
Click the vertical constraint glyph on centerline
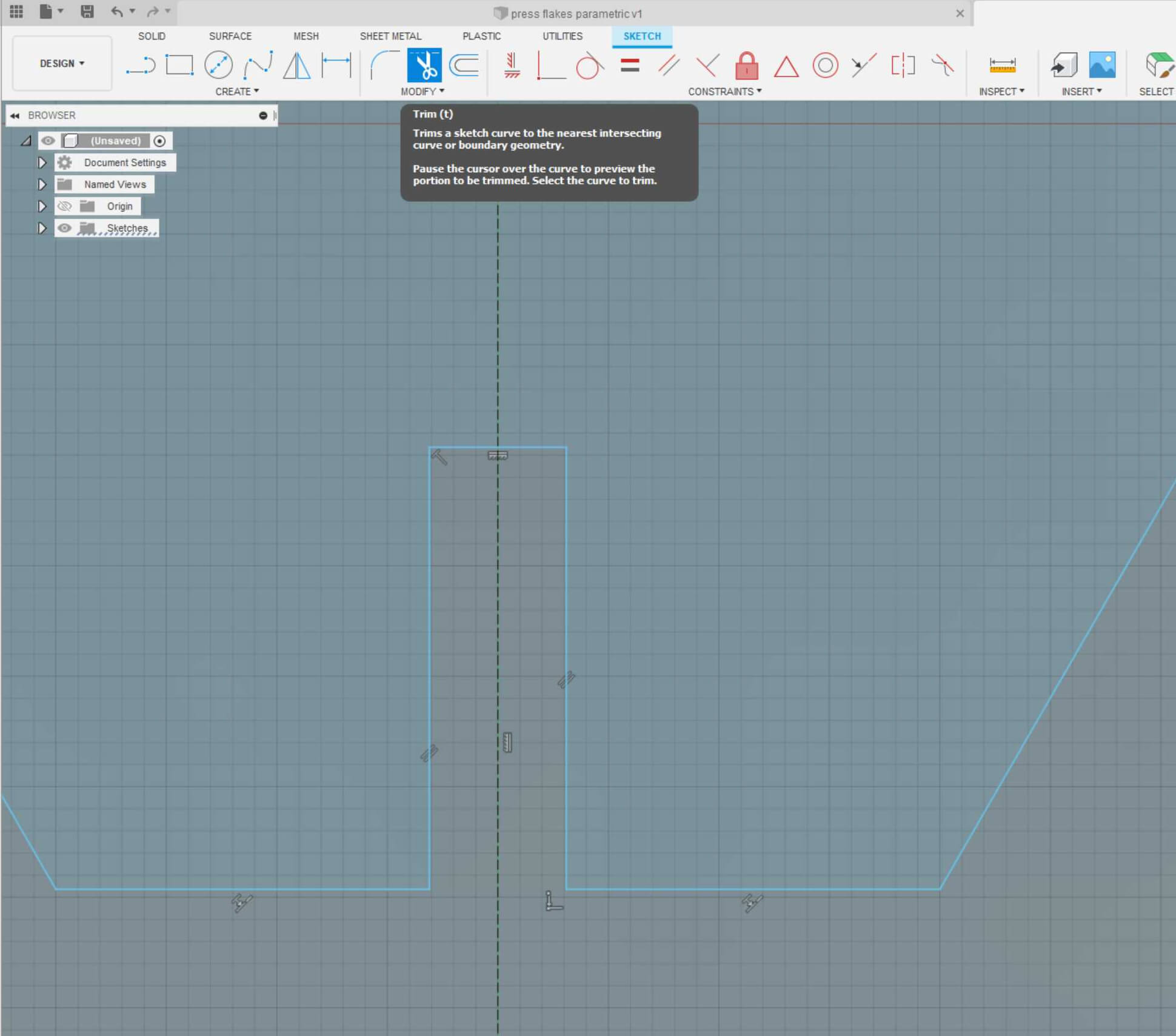(x=508, y=743)
